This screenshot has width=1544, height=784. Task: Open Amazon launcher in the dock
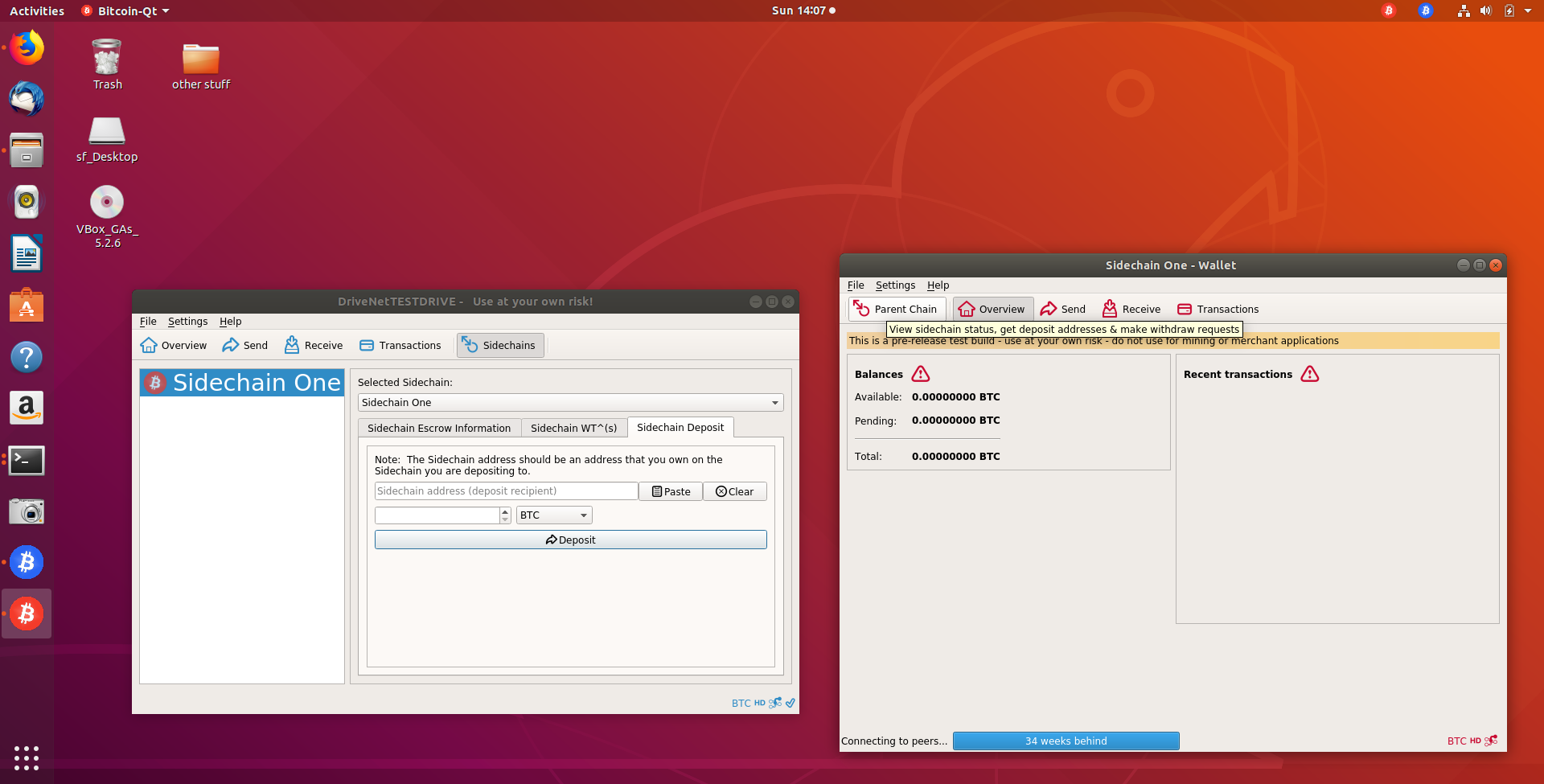(27, 408)
